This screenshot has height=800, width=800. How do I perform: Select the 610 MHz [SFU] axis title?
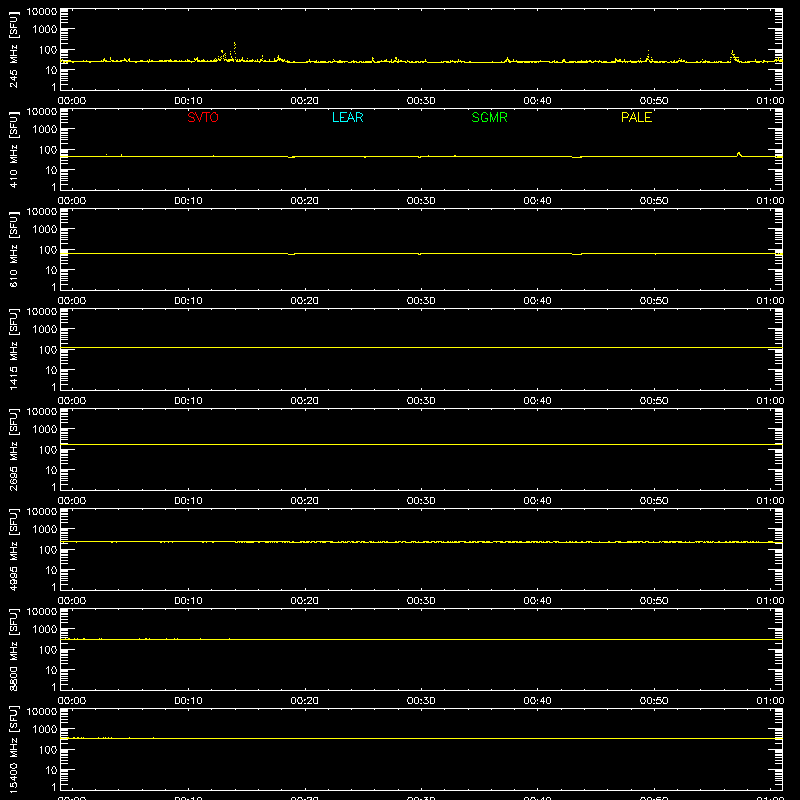point(13,249)
